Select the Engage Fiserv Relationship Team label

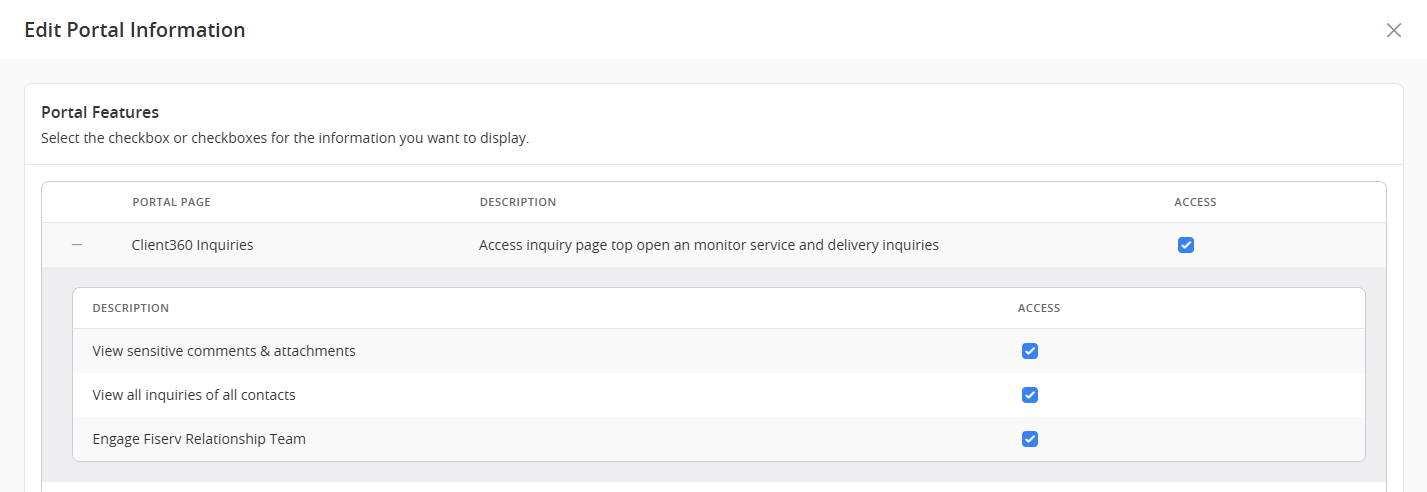pyautogui.click(x=199, y=439)
